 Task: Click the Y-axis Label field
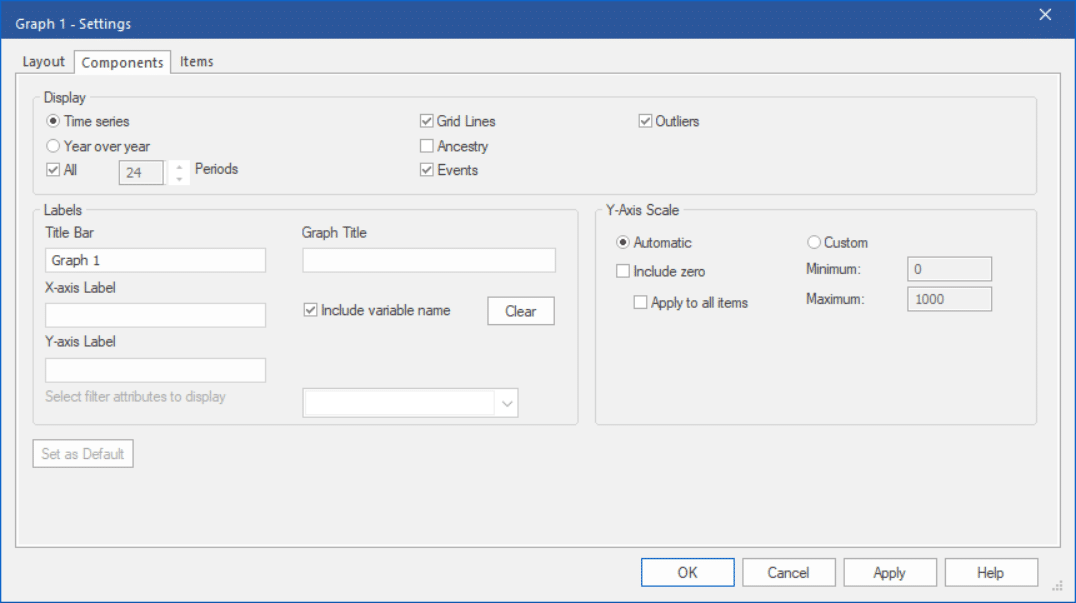click(155, 370)
